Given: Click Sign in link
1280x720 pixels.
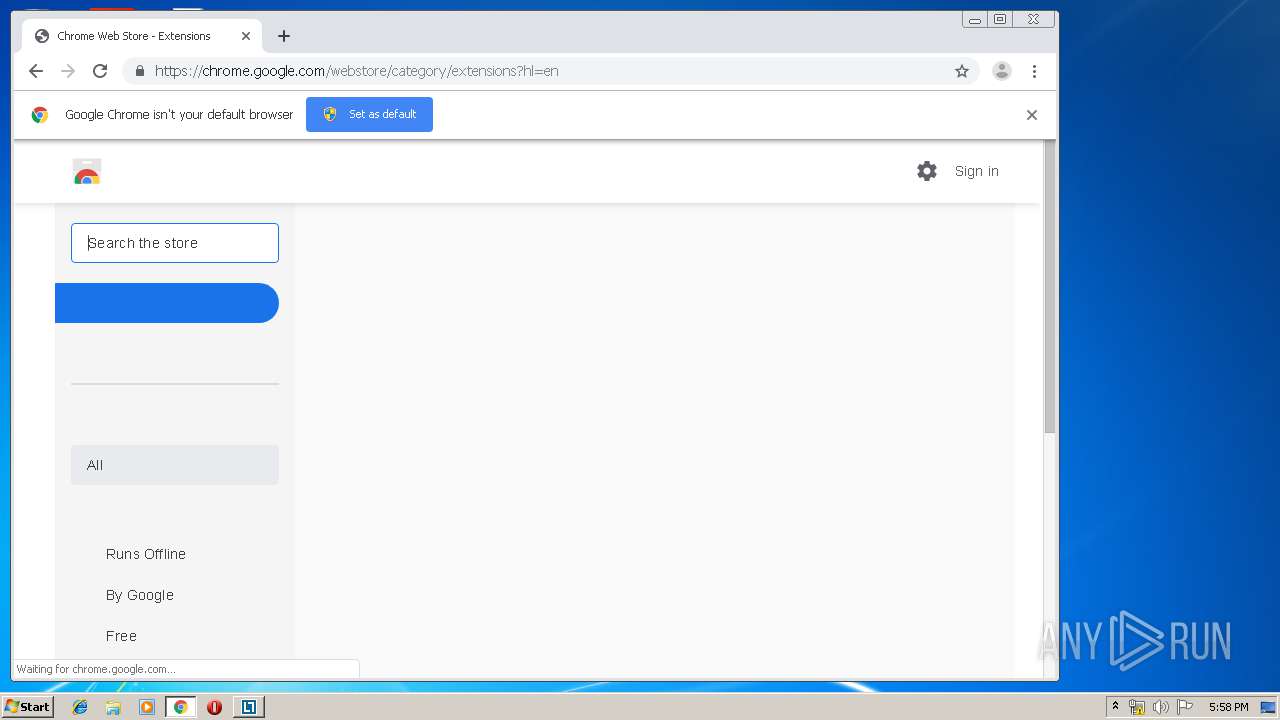Looking at the screenshot, I should pyautogui.click(x=976, y=171).
